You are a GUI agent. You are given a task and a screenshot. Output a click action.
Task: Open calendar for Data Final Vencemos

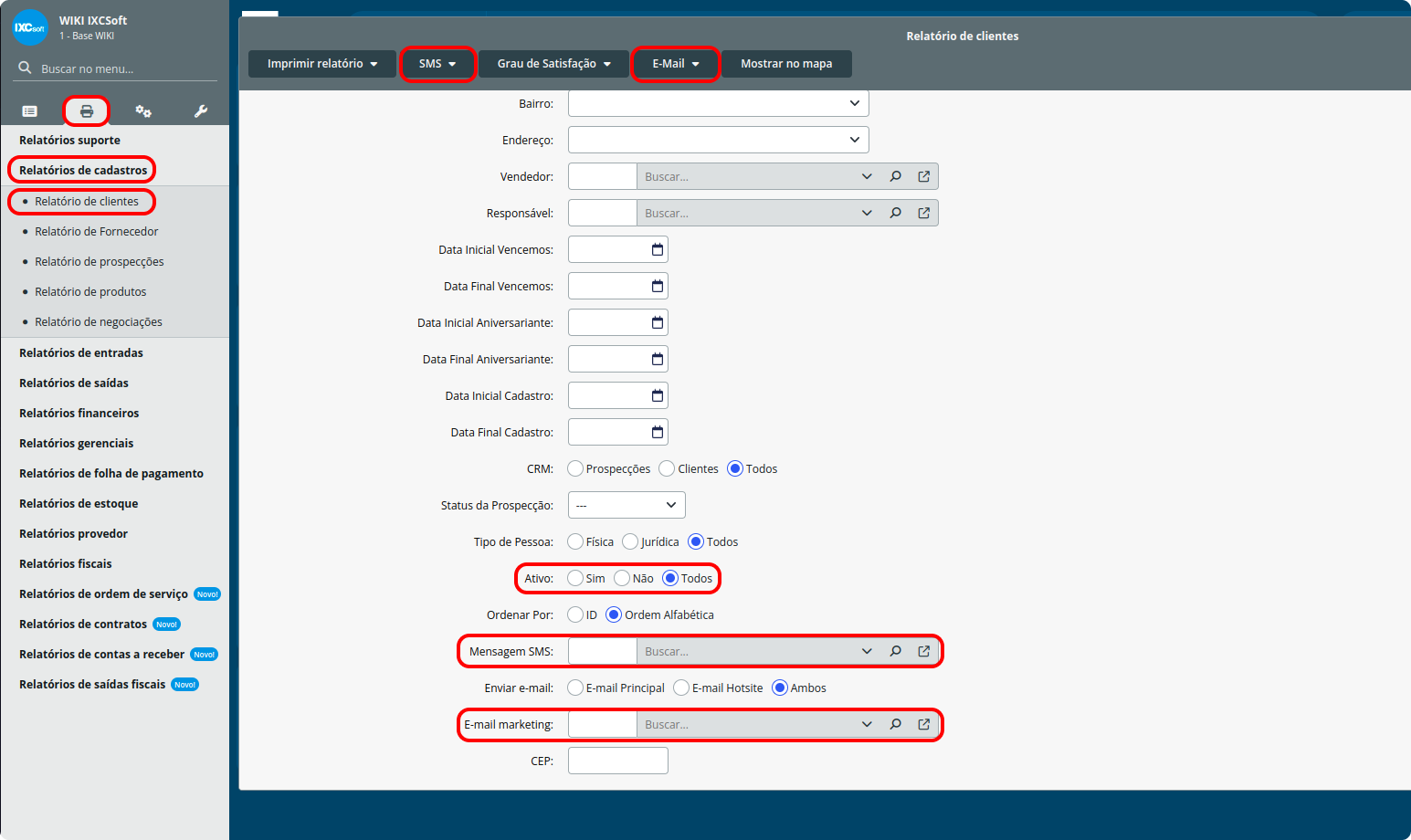[658, 286]
